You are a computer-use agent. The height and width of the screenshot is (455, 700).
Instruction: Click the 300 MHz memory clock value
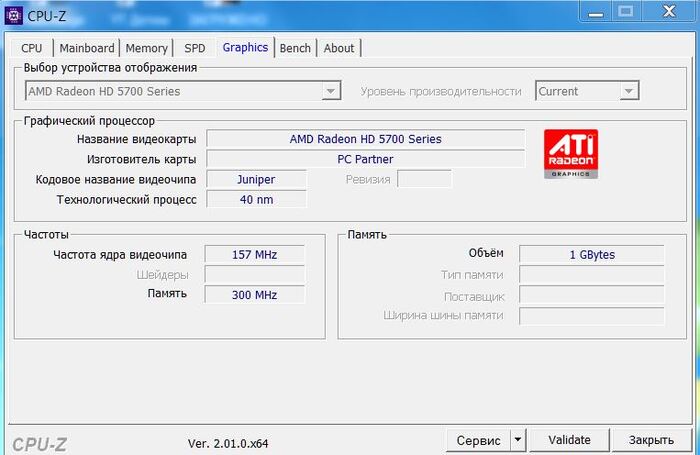click(x=254, y=295)
